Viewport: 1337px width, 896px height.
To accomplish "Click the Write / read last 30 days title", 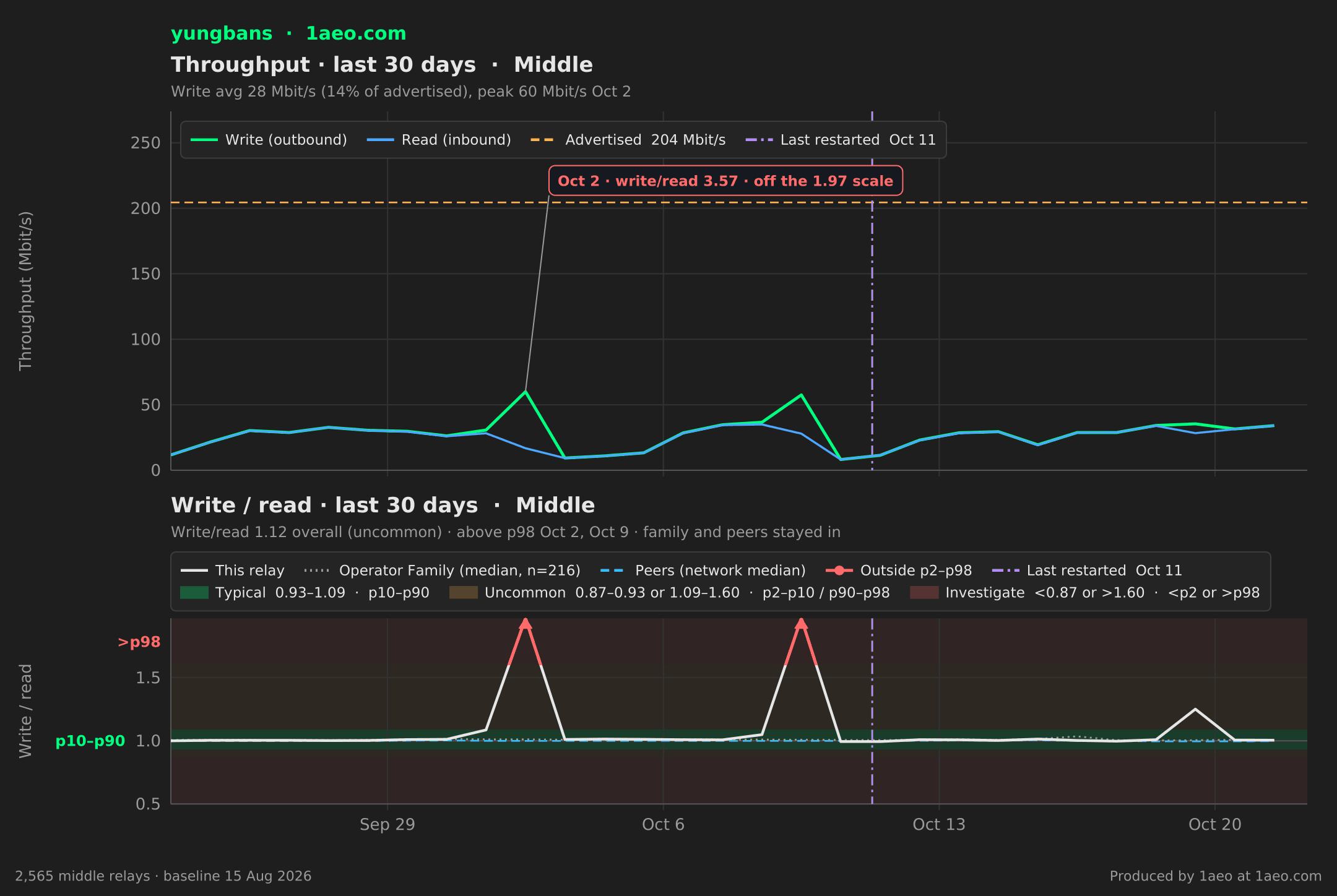I will click(x=383, y=506).
